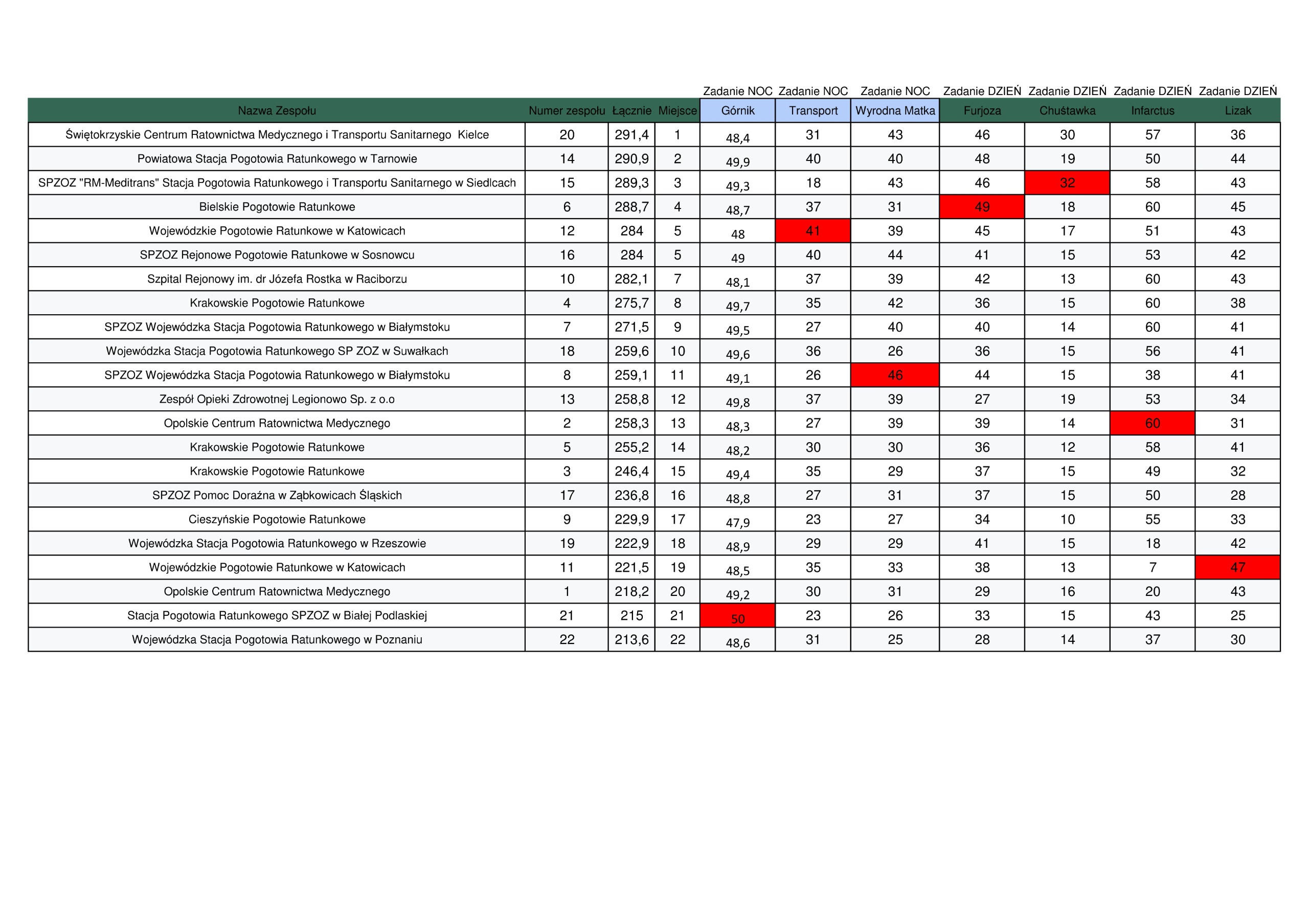Select the Cieszyńskie Pogotowie Ratunkowe cell

[277, 520]
